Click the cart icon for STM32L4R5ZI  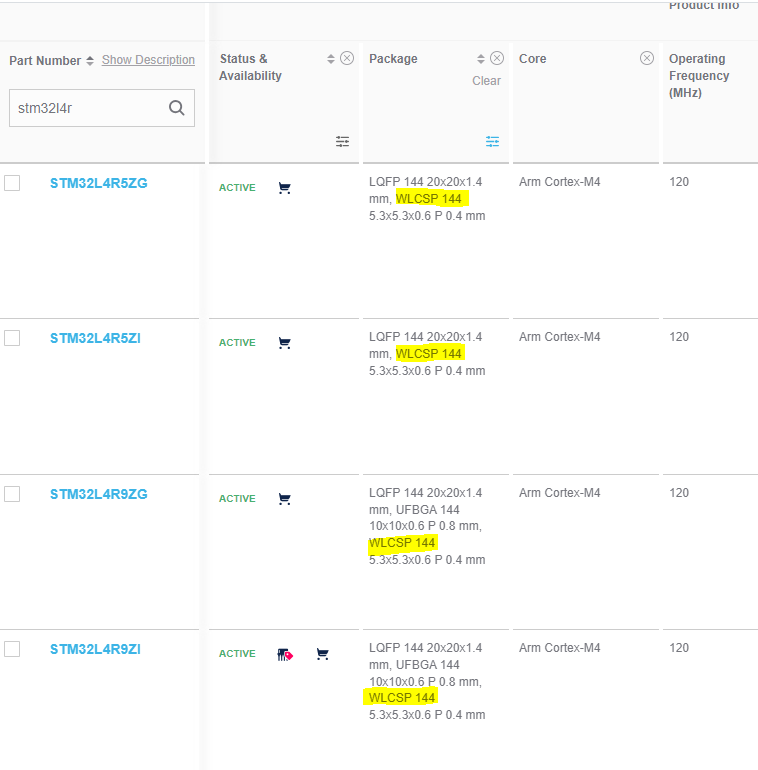pos(284,343)
